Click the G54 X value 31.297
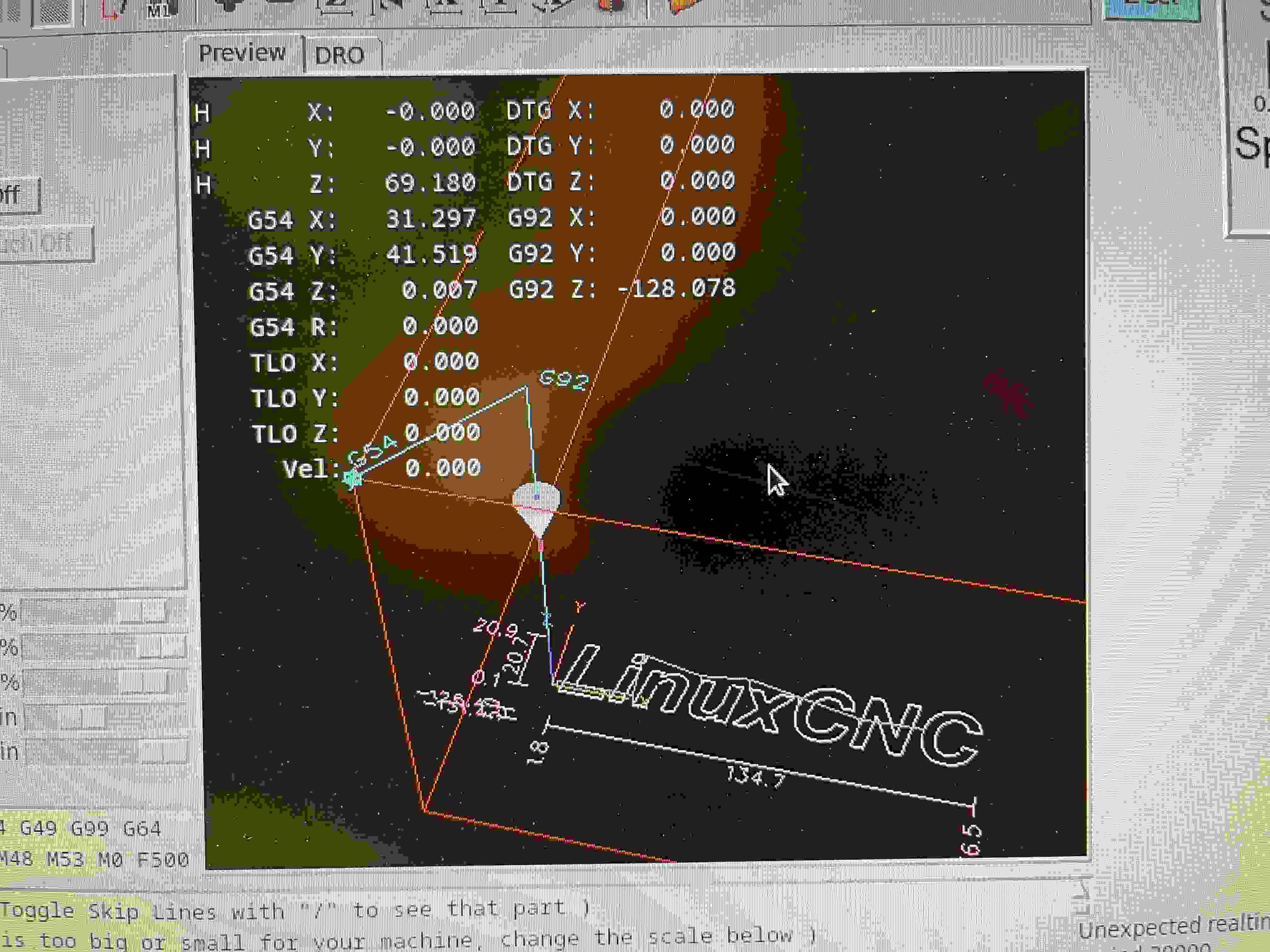1270x952 pixels. [x=431, y=219]
